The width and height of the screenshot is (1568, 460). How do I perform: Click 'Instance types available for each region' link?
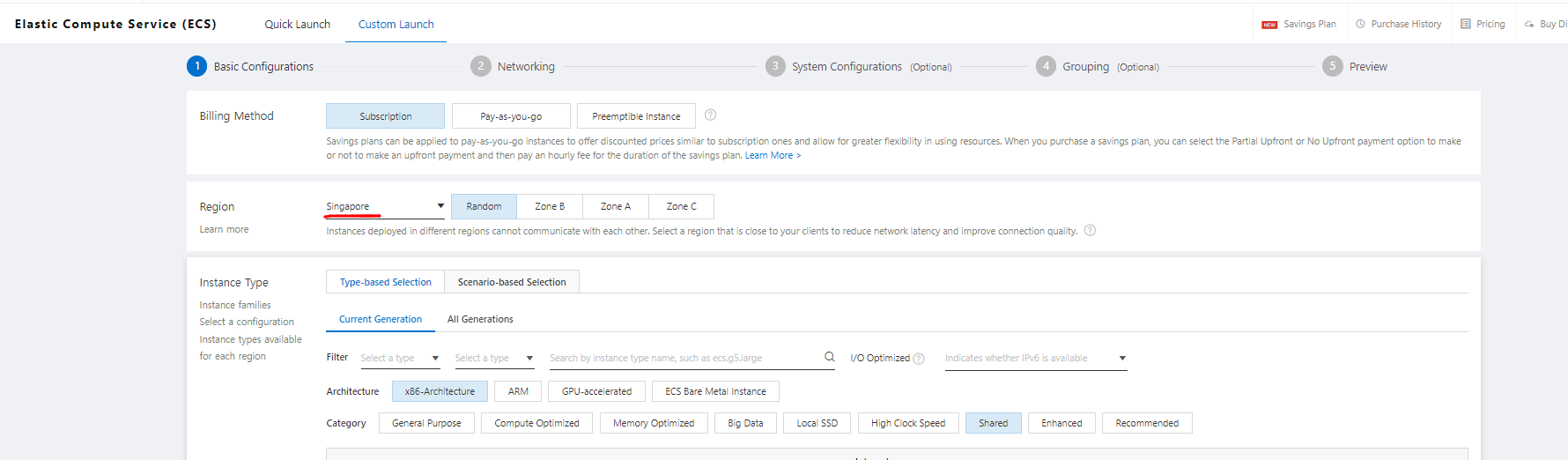click(x=250, y=347)
